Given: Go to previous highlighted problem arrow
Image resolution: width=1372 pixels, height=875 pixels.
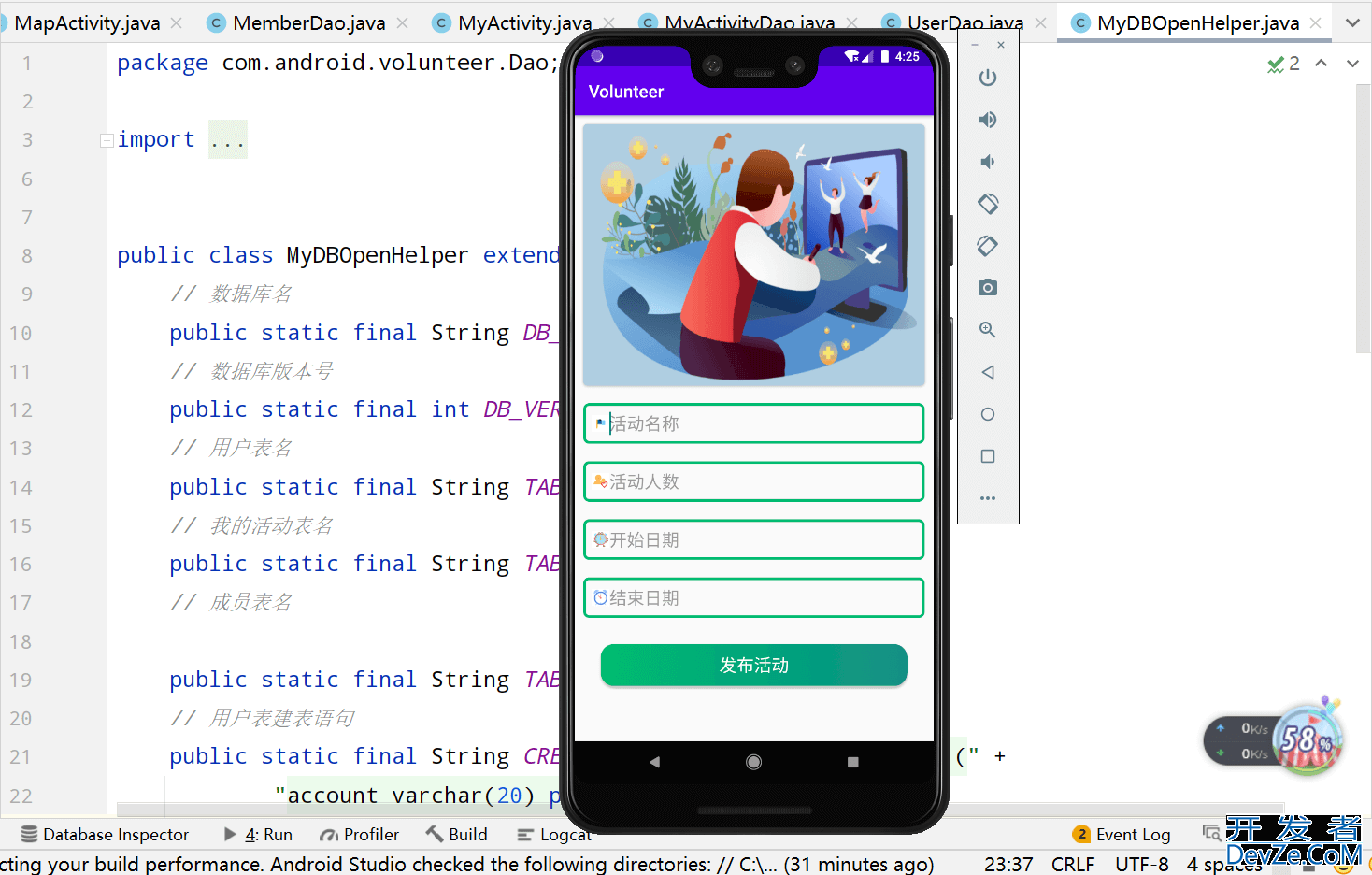Looking at the screenshot, I should [x=1321, y=64].
